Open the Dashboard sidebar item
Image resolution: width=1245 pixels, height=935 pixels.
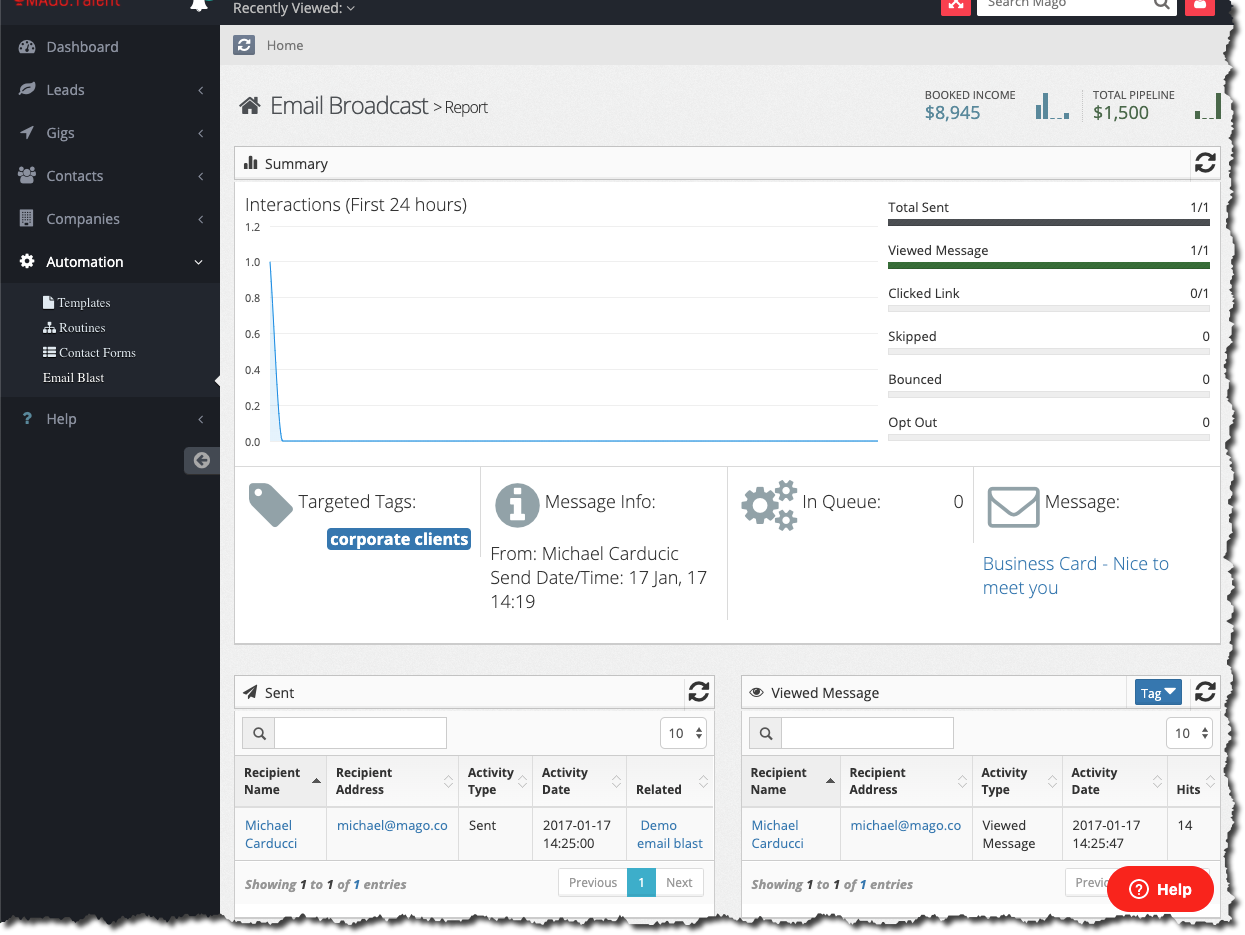[82, 47]
